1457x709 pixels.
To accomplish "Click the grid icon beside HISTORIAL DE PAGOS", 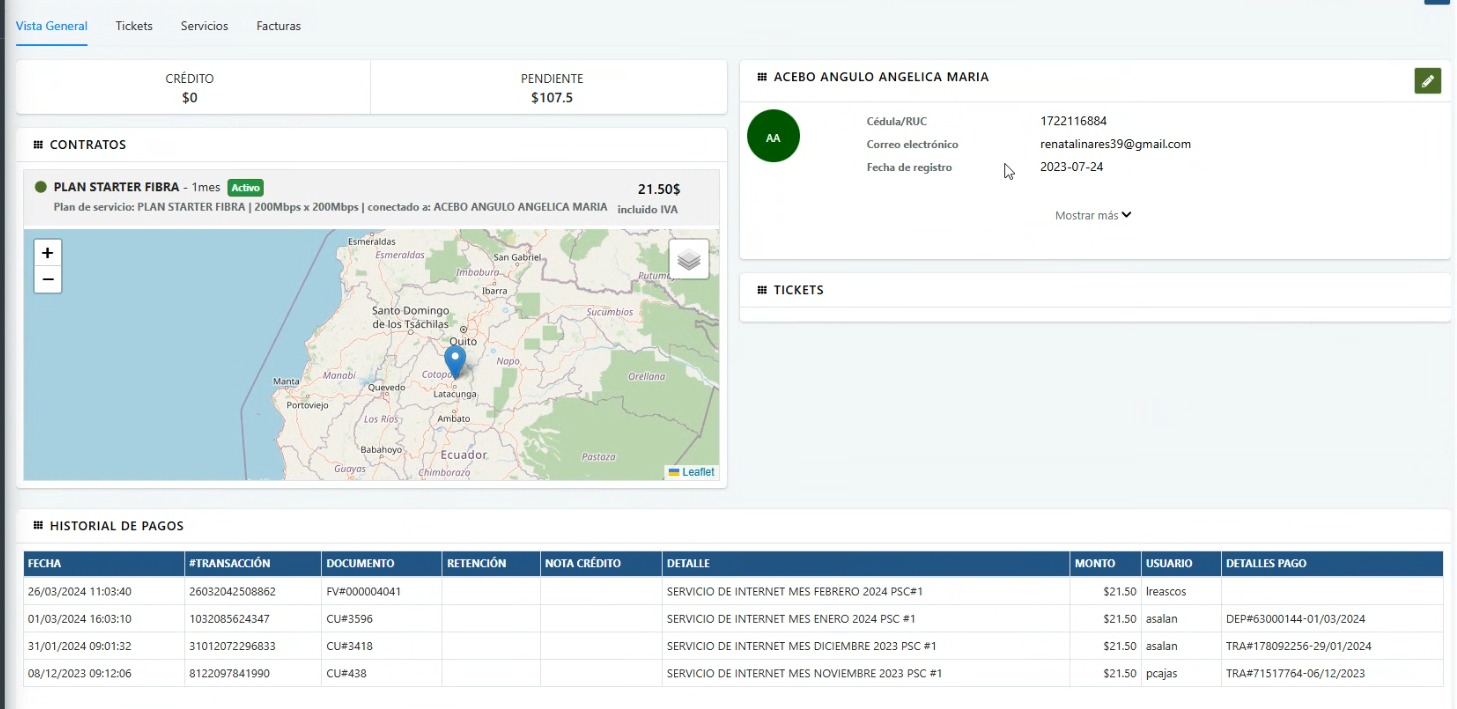I will (x=38, y=526).
